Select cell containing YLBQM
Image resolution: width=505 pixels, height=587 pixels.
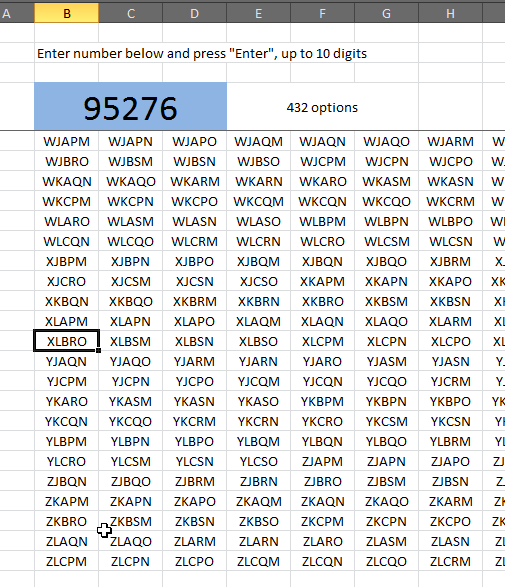pos(259,441)
